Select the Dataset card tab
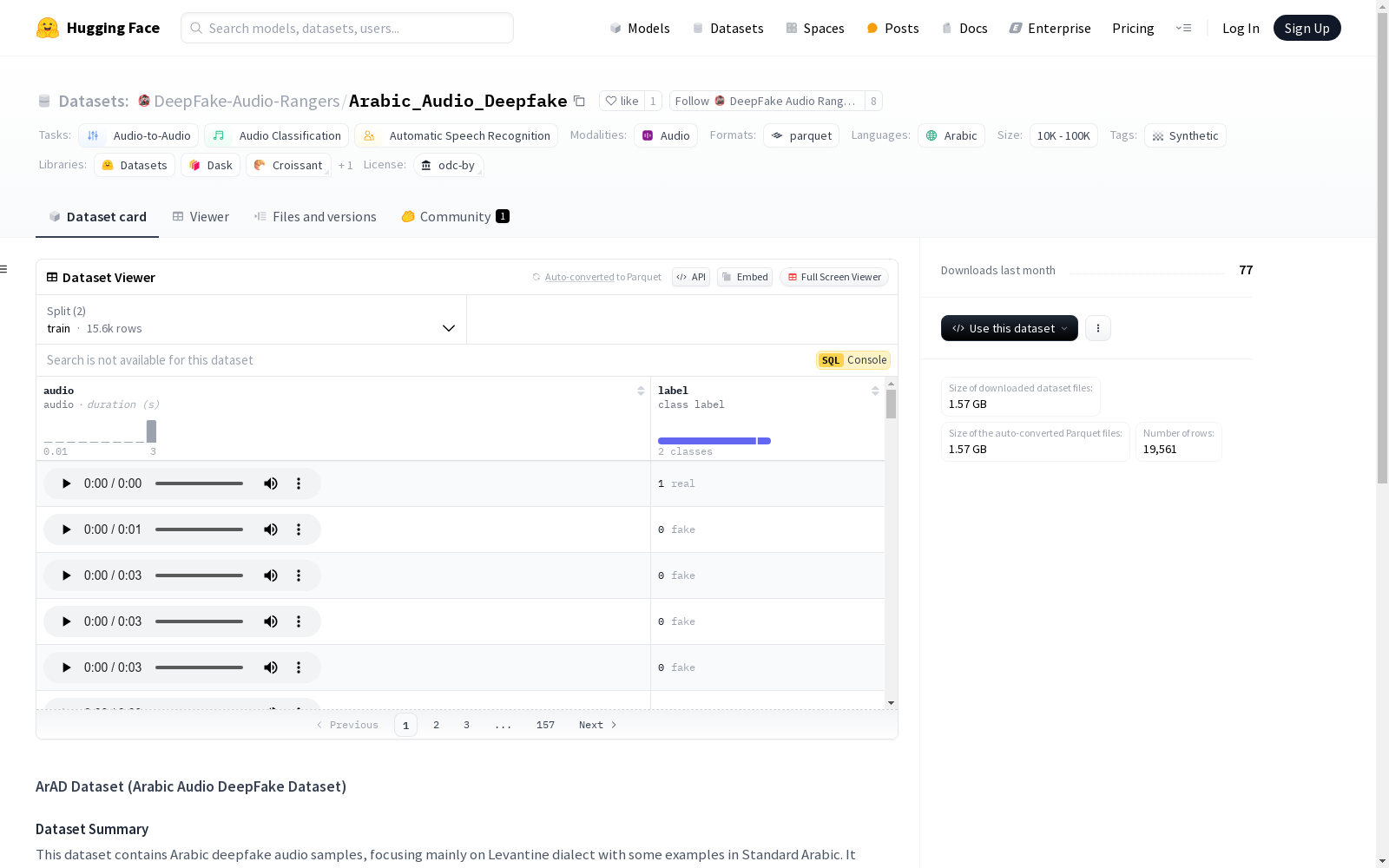This screenshot has width=1389, height=868. point(97,216)
